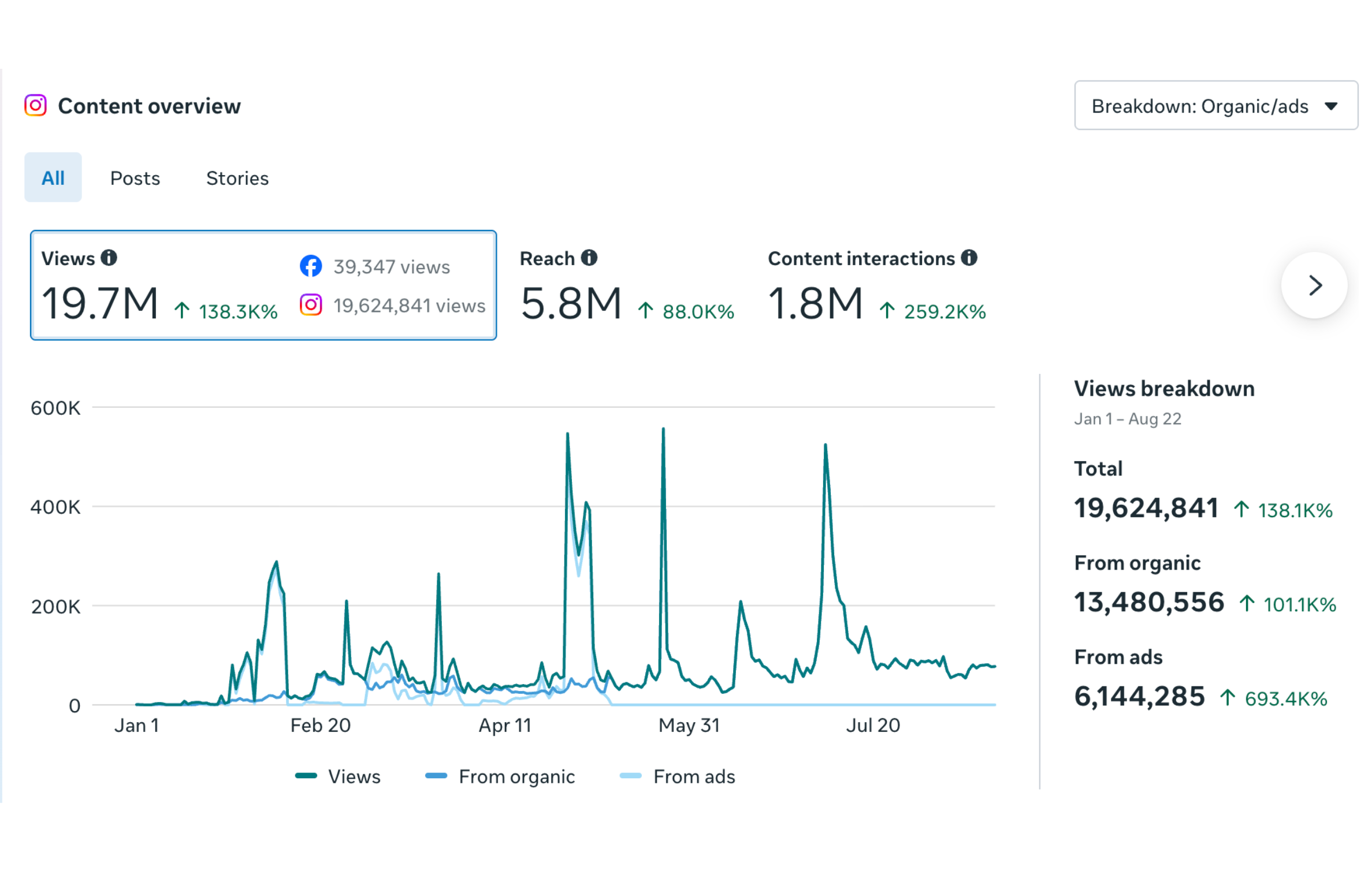
Task: Click the 138.3K% views change indicator
Action: click(226, 311)
